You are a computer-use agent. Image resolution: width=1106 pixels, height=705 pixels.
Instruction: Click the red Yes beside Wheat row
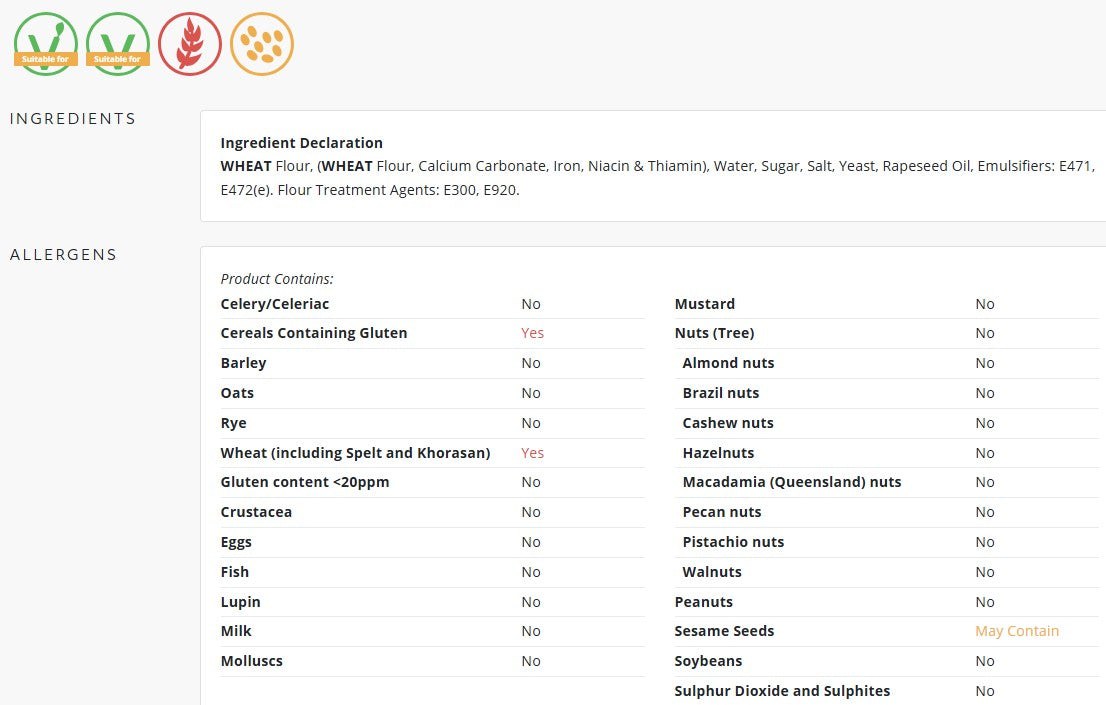[x=533, y=453]
